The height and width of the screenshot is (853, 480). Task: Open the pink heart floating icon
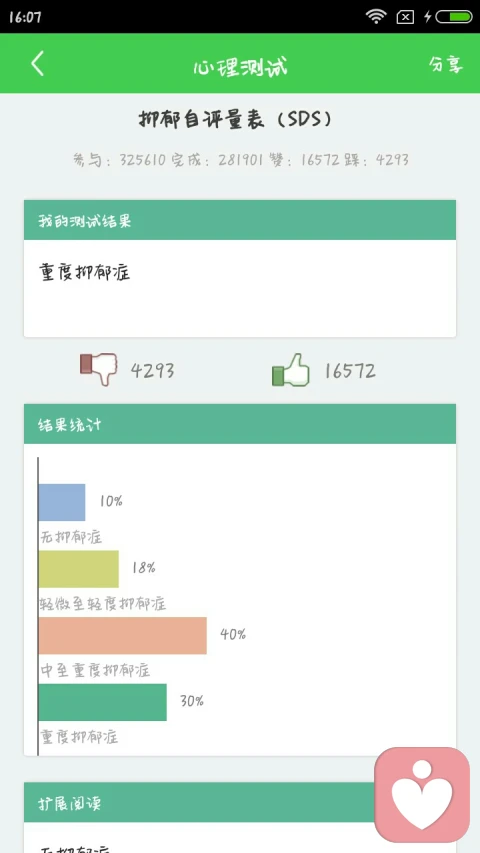(x=422, y=794)
